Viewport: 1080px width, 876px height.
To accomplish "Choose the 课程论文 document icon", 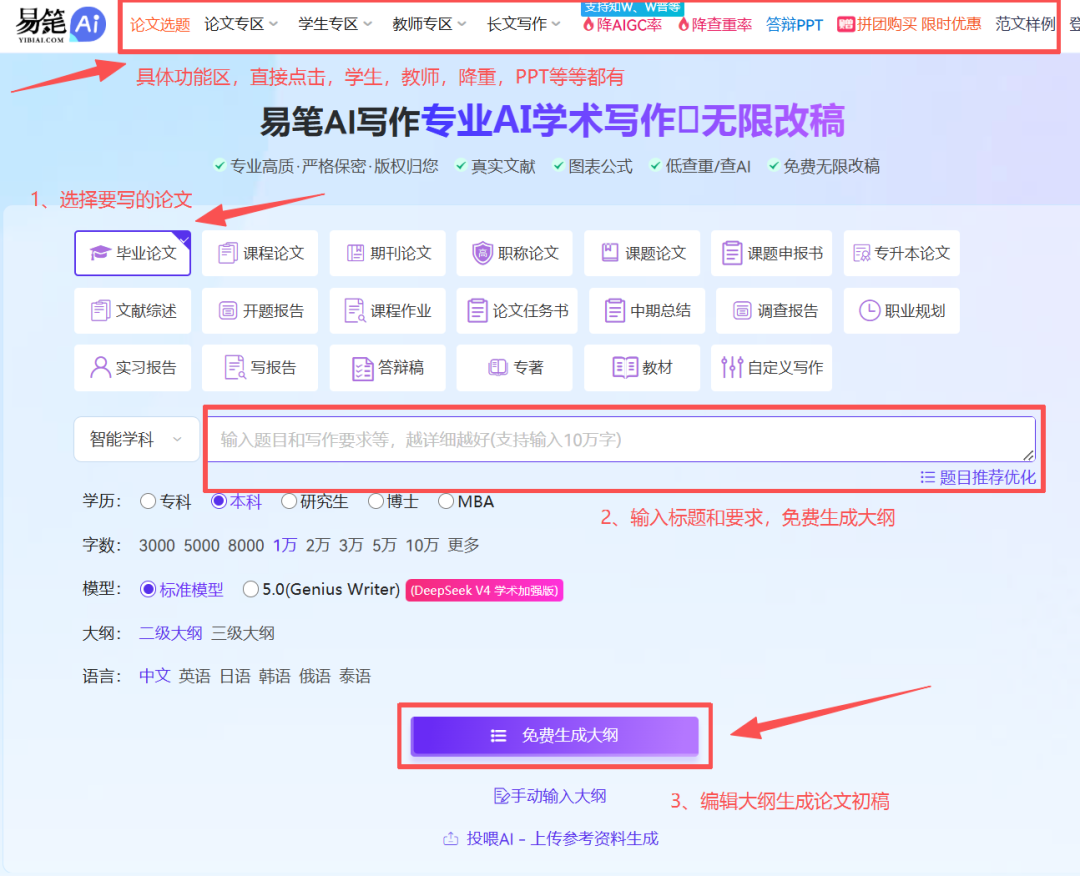I will (x=227, y=253).
